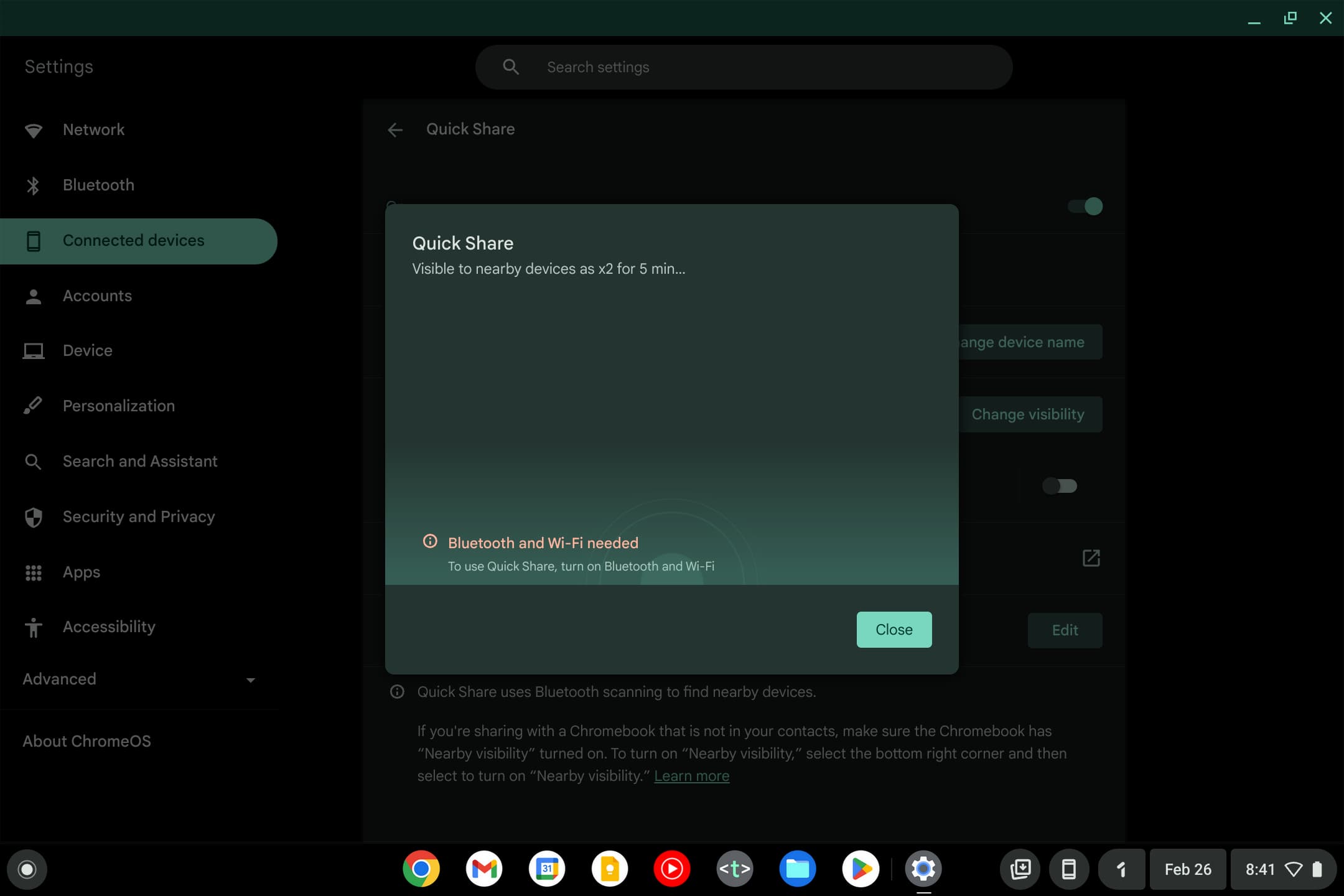
Task: Open the Feb 26 calendar panel
Action: [x=1187, y=869]
